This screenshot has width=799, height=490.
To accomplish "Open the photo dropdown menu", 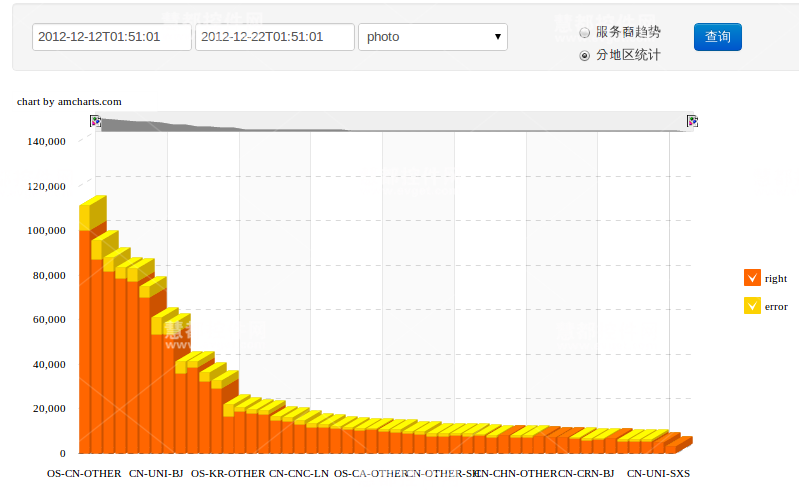I will [433, 37].
